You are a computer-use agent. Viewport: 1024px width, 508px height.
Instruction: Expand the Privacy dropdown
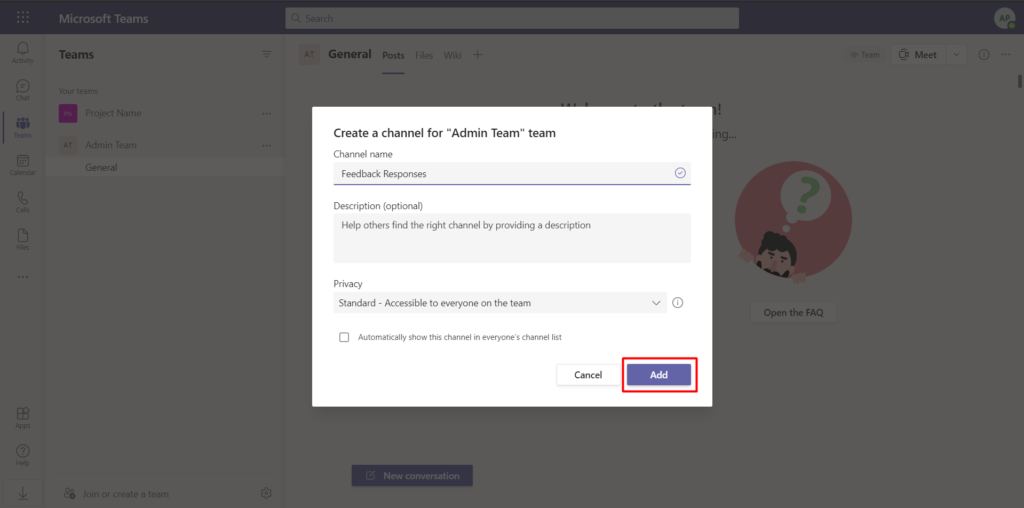[x=500, y=302]
